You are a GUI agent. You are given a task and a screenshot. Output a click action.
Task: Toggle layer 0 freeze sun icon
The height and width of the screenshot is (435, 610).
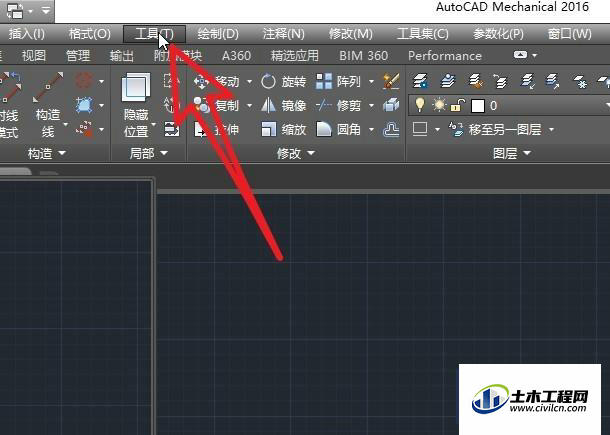click(x=439, y=105)
